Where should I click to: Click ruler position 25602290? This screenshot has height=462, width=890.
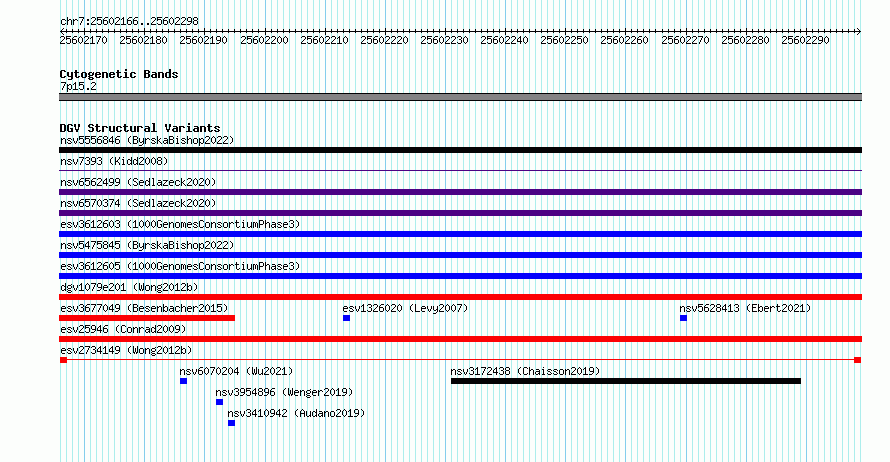[805, 40]
